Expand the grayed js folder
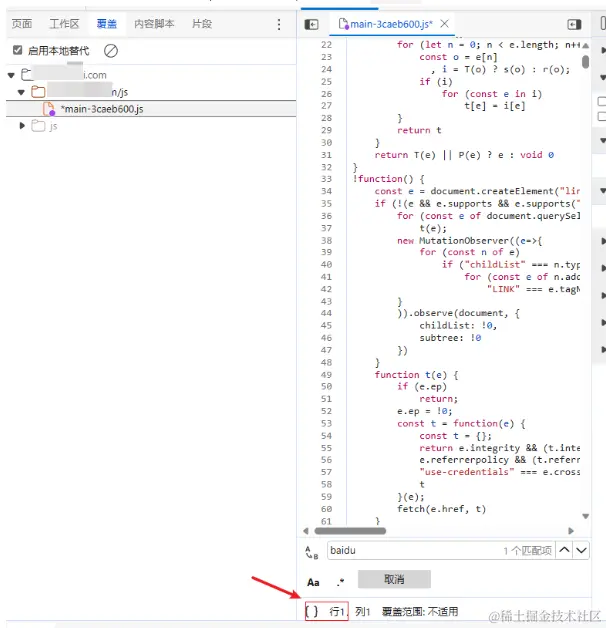606x628 pixels. coord(22,126)
